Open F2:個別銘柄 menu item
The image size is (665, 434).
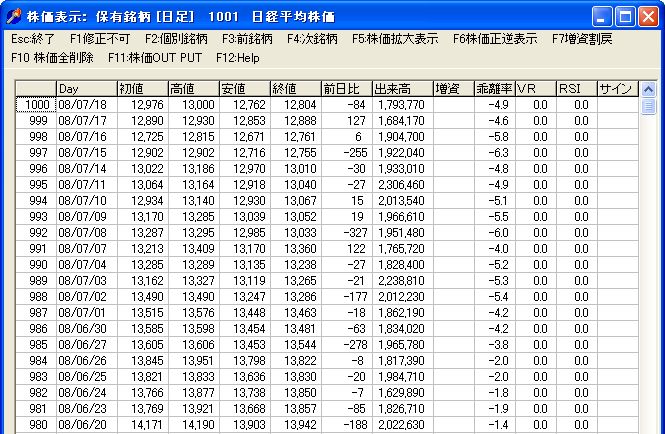[x=176, y=39]
